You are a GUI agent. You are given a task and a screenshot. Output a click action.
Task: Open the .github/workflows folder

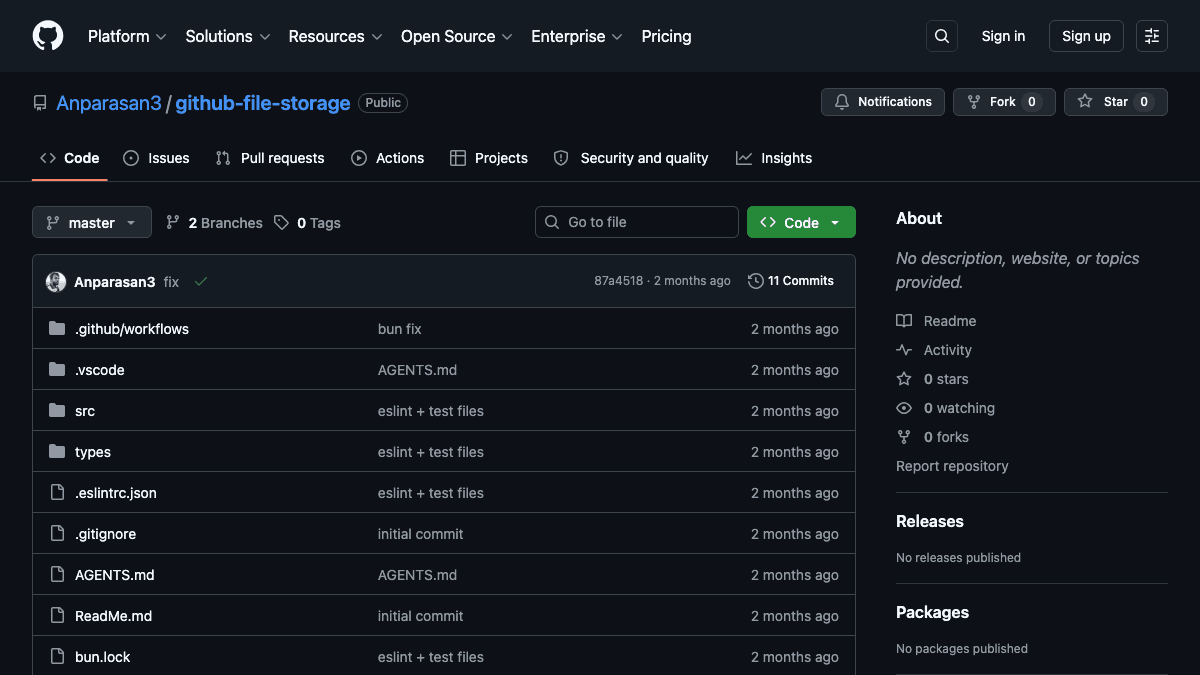132,329
